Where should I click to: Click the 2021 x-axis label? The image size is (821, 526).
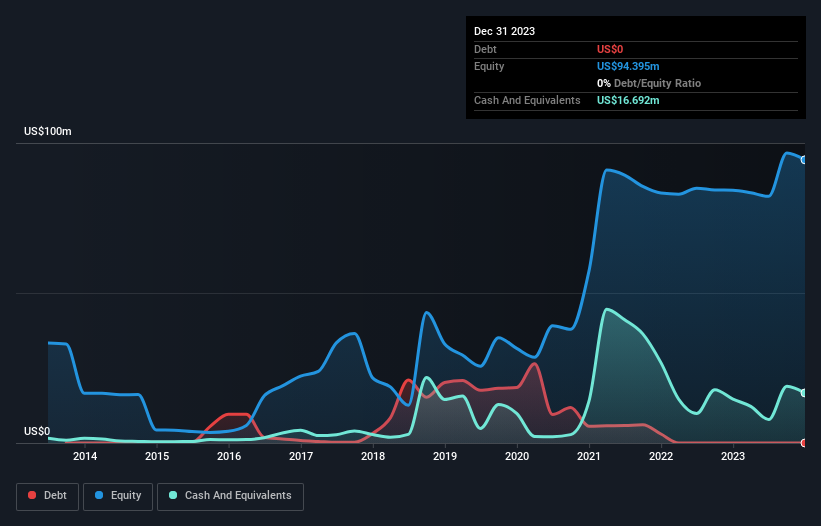click(x=589, y=456)
